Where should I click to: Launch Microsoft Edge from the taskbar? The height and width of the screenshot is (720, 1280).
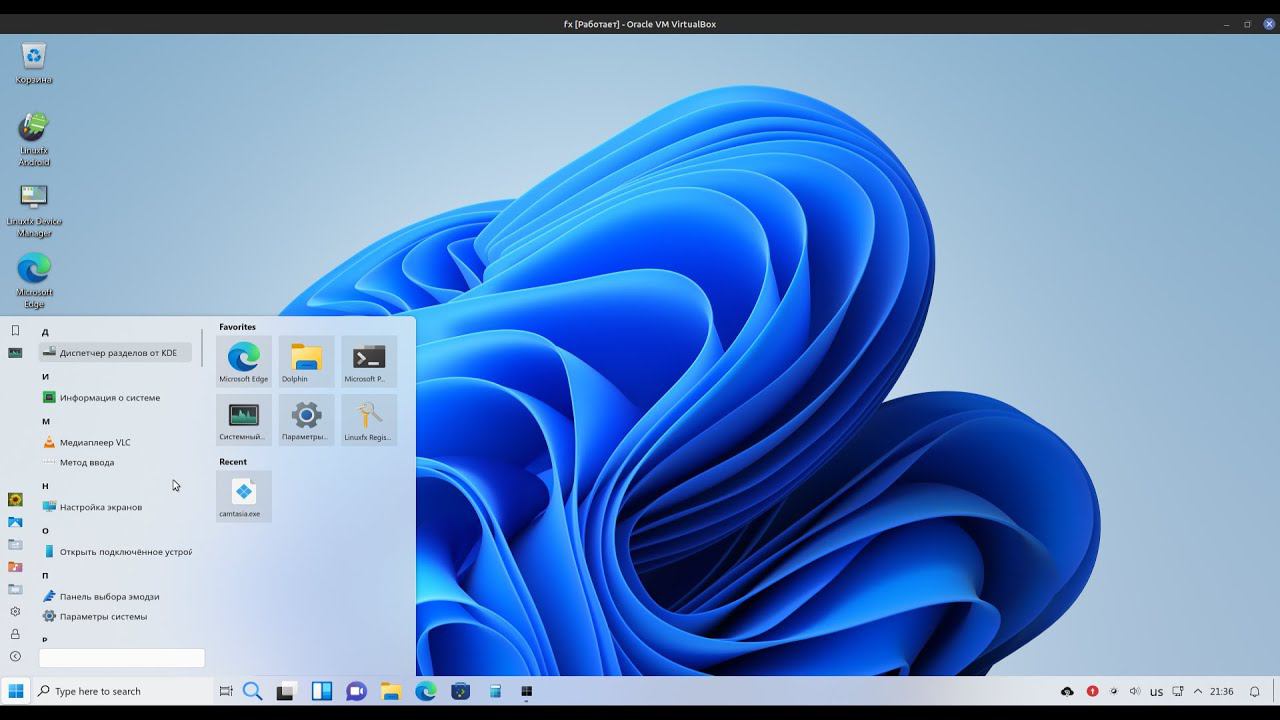coord(426,691)
